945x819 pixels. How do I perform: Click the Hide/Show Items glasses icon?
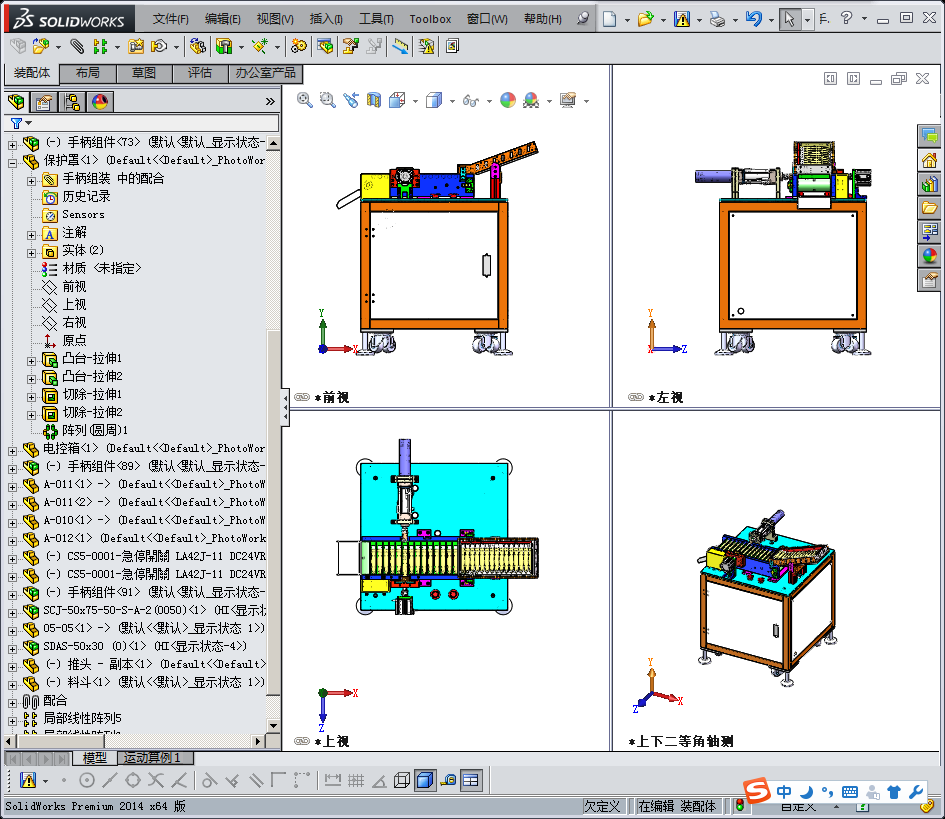point(471,101)
